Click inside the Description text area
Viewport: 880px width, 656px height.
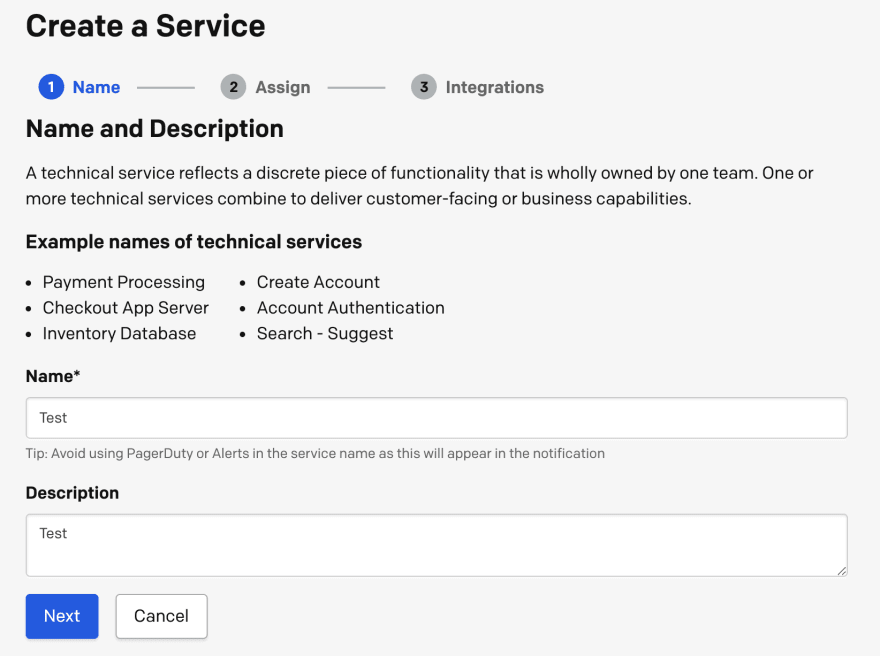click(x=436, y=544)
